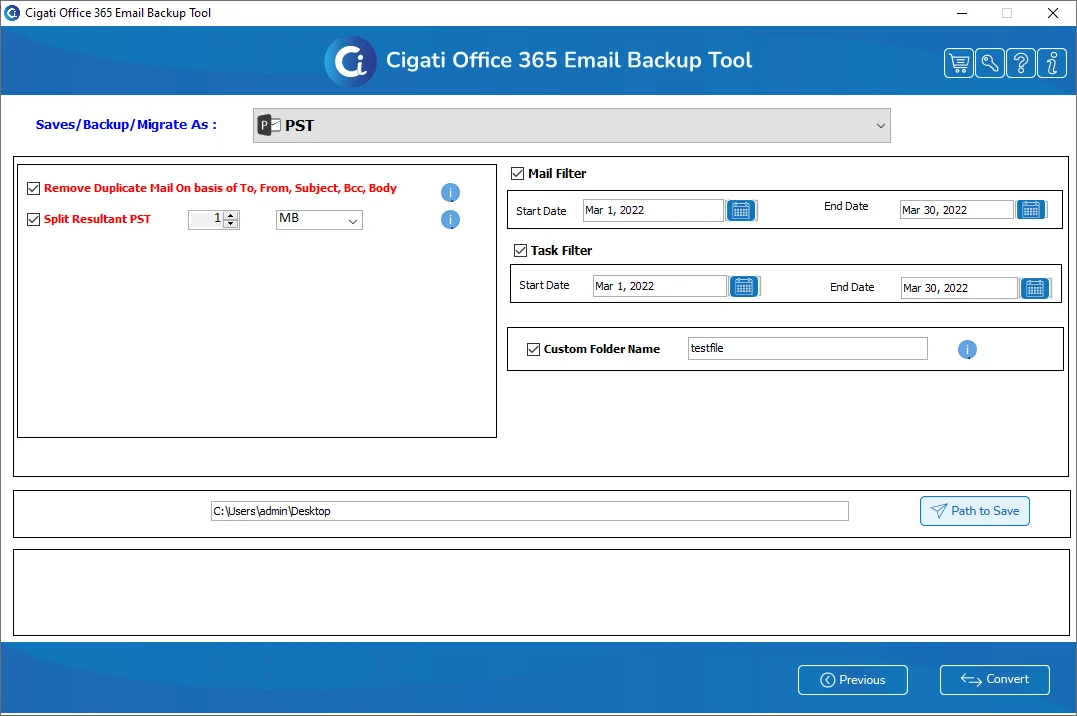Show info for Remove Duplicate Mail option
The width and height of the screenshot is (1077, 716).
point(450,192)
